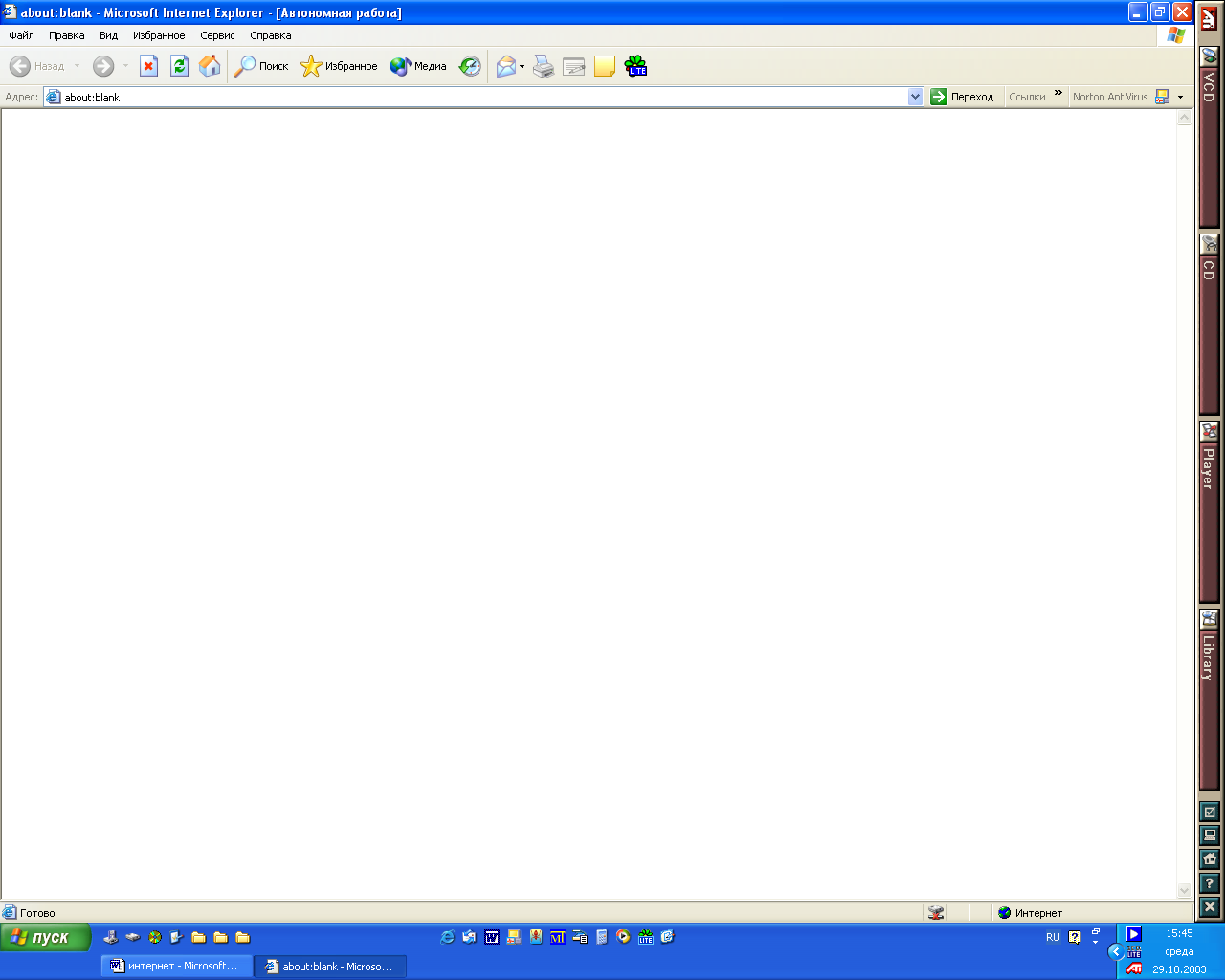Click the Готово status text
1225x980 pixels.
click(37, 913)
